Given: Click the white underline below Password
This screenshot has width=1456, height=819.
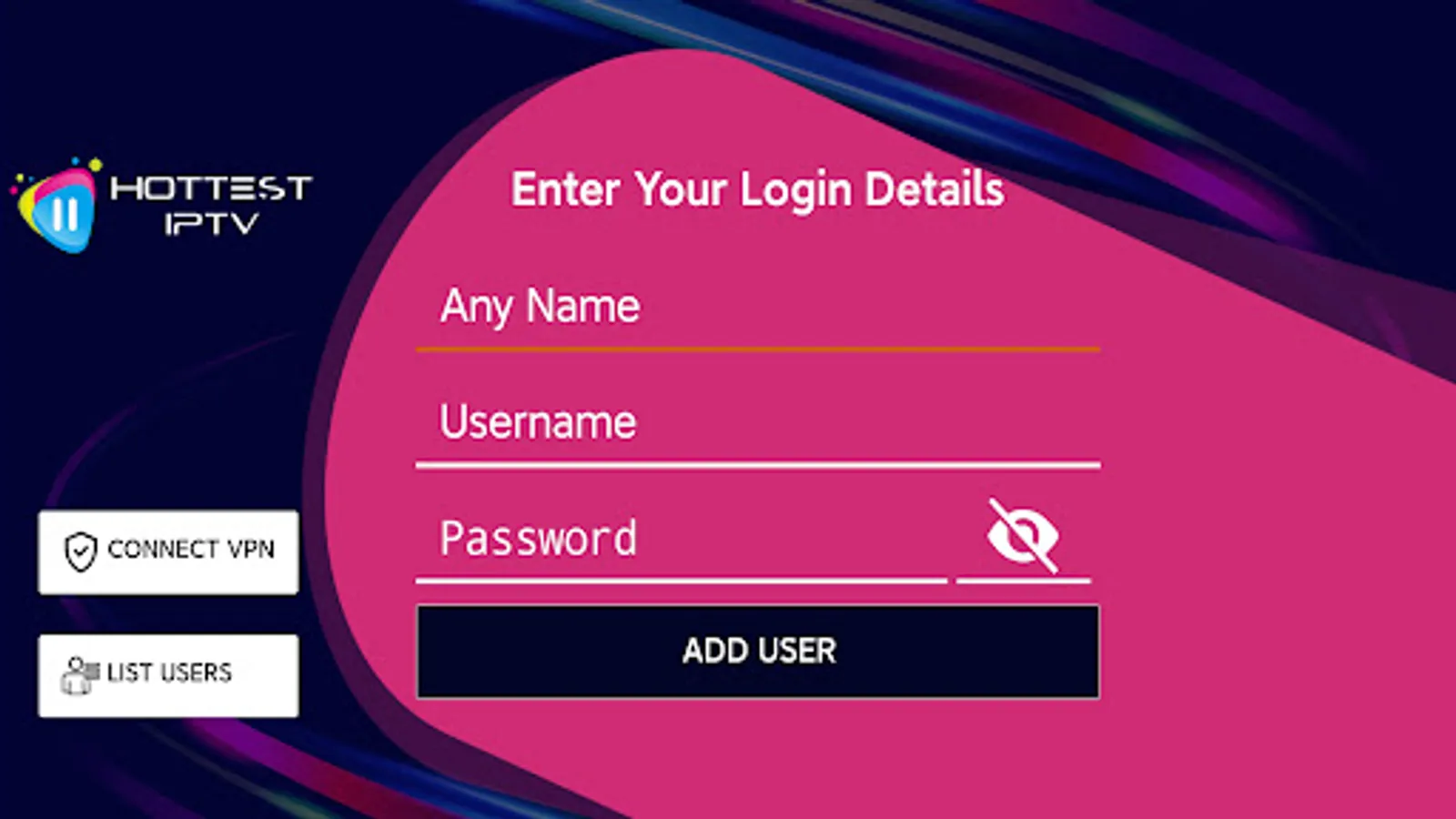Looking at the screenshot, I should point(682,580).
